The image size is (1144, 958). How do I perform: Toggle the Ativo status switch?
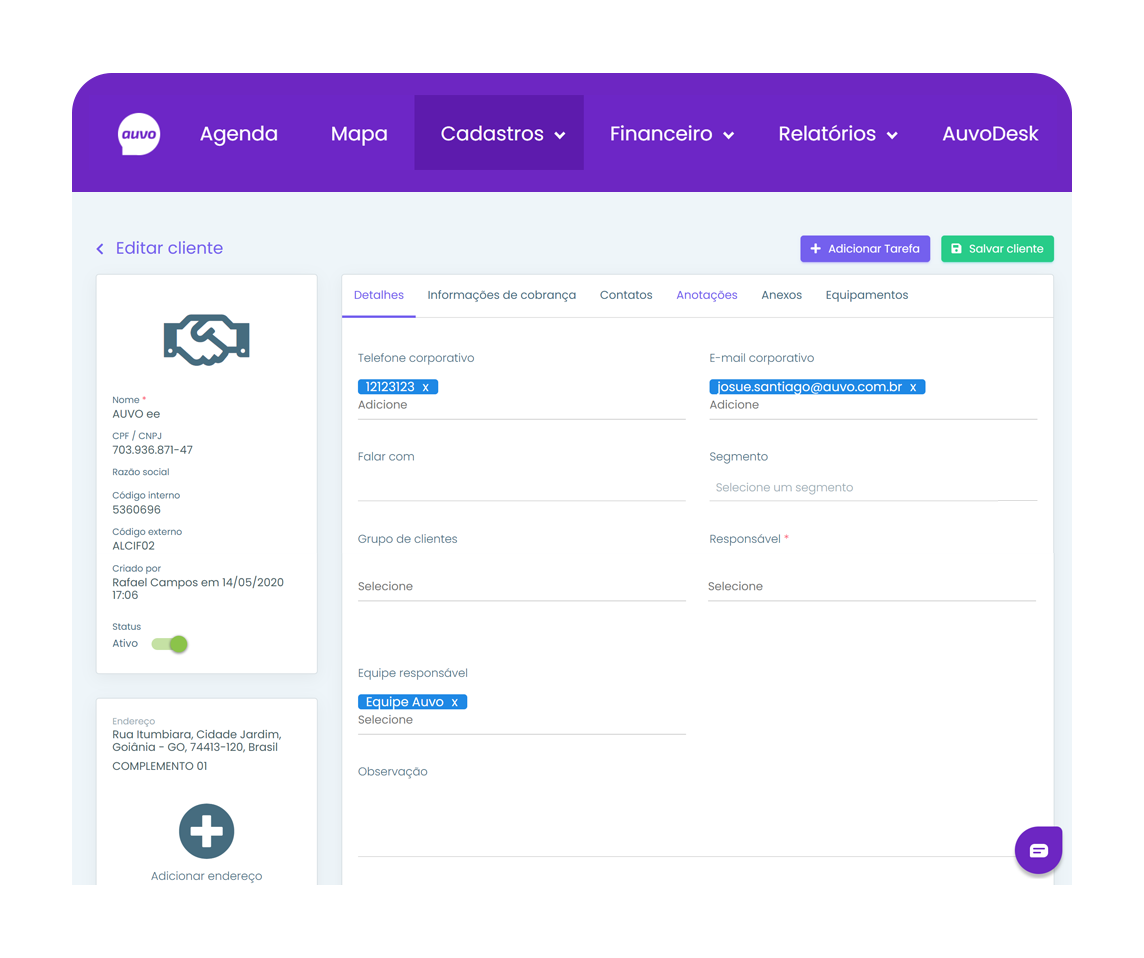[x=170, y=644]
